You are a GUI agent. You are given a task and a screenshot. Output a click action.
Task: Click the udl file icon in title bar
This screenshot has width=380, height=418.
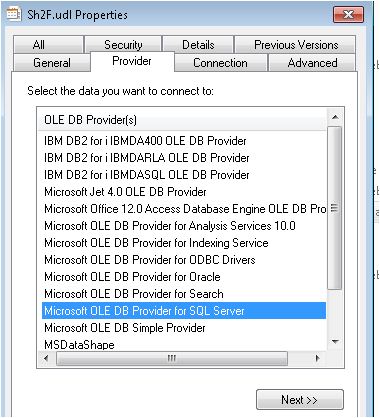[x=14, y=14]
